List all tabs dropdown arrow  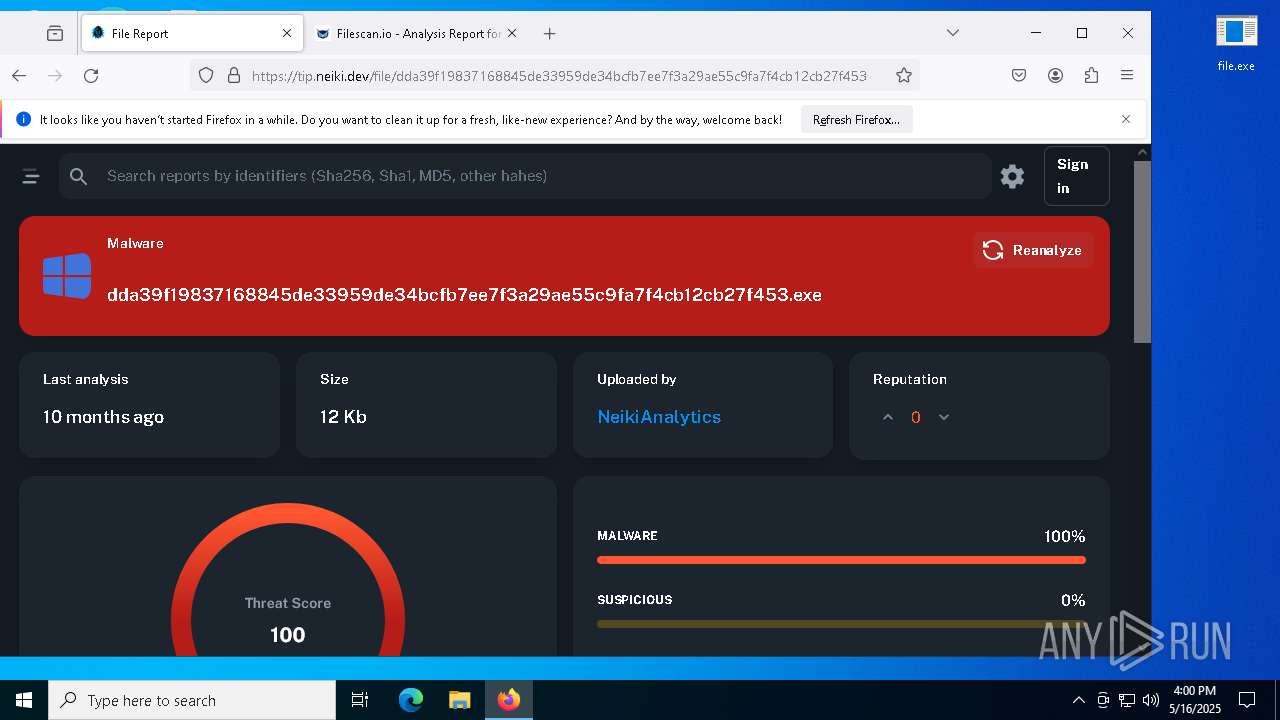tap(953, 33)
